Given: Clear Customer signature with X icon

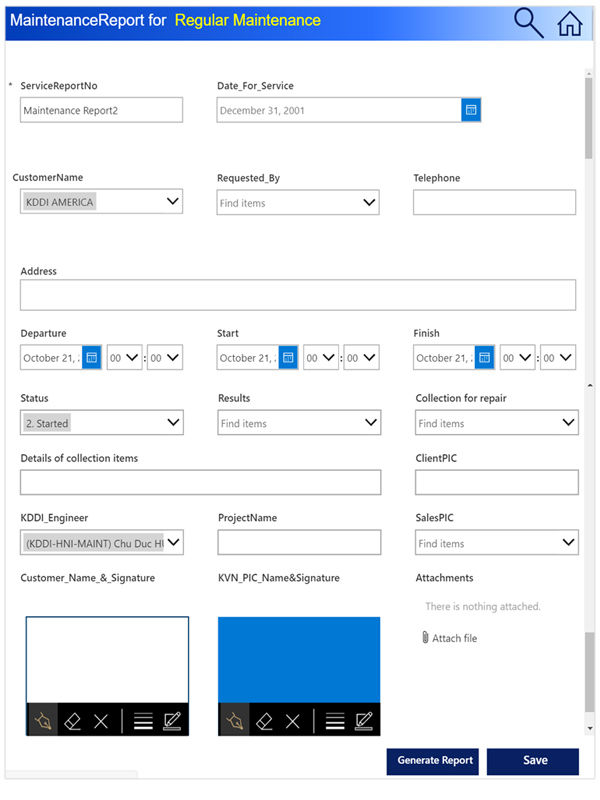Looking at the screenshot, I should point(101,721).
